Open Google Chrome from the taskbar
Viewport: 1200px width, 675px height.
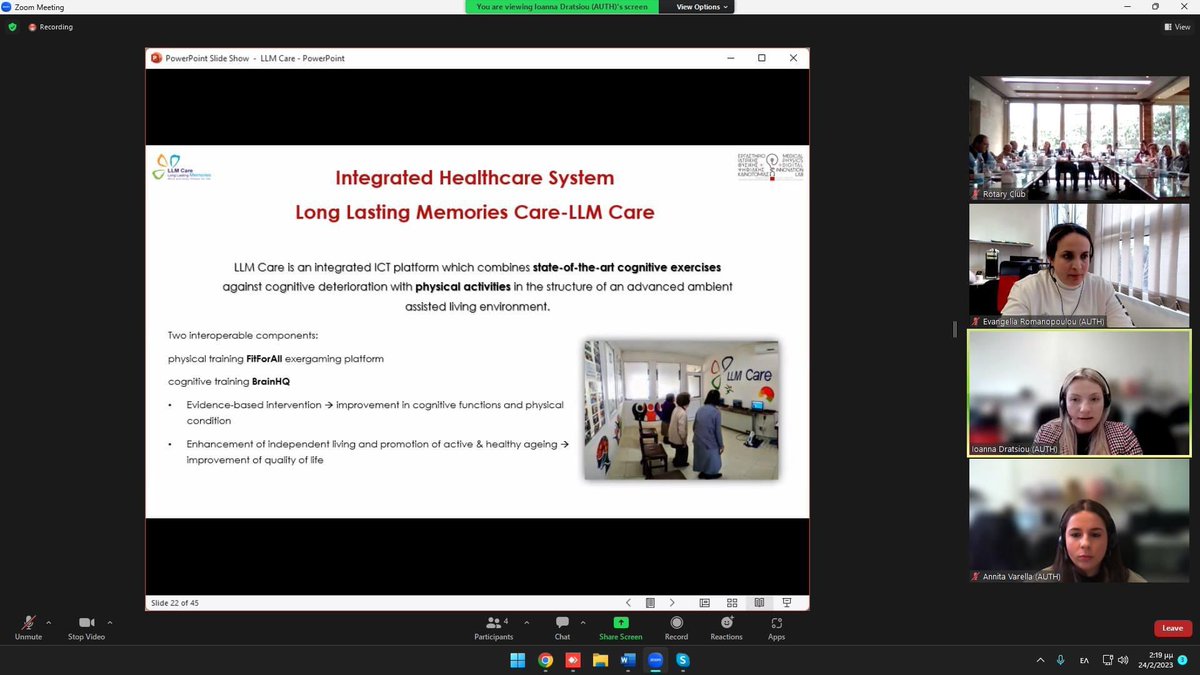(545, 660)
